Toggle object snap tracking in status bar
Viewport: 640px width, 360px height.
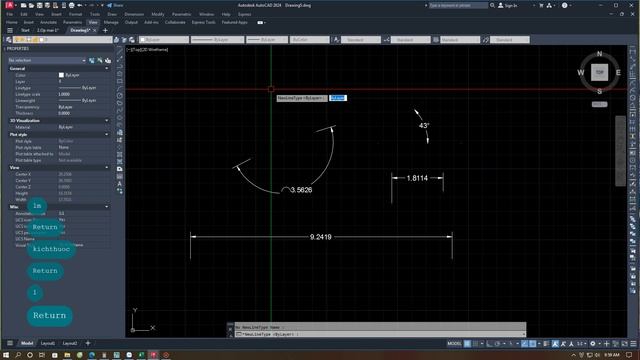point(524,344)
